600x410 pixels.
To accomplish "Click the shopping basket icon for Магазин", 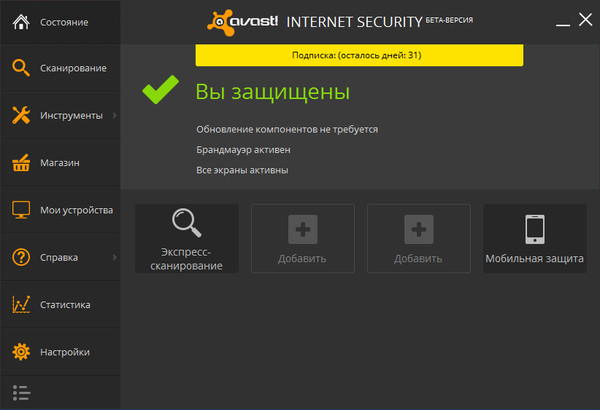I will (x=21, y=162).
